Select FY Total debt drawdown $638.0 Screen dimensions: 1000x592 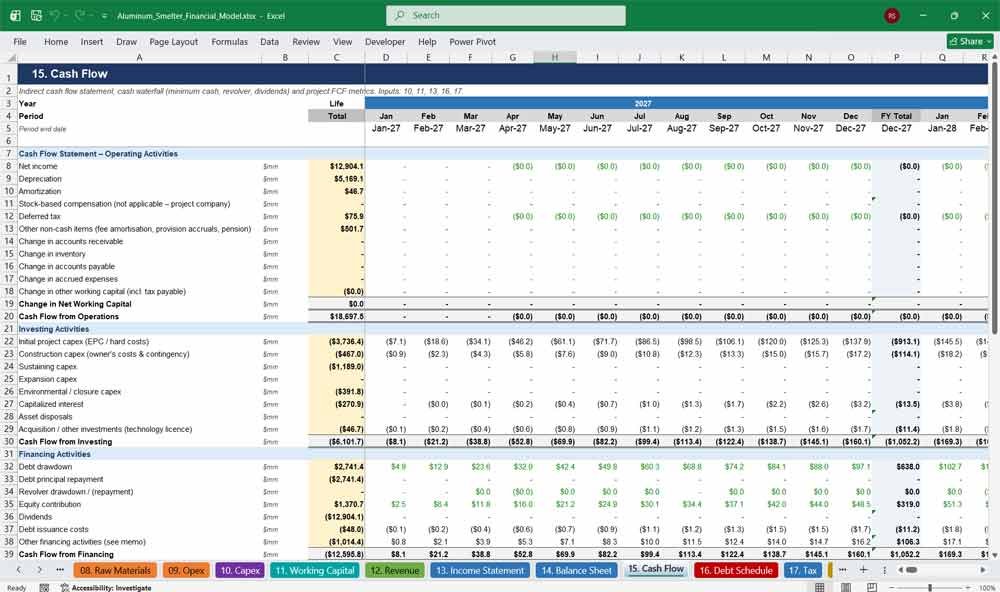pyautogui.click(x=896, y=466)
